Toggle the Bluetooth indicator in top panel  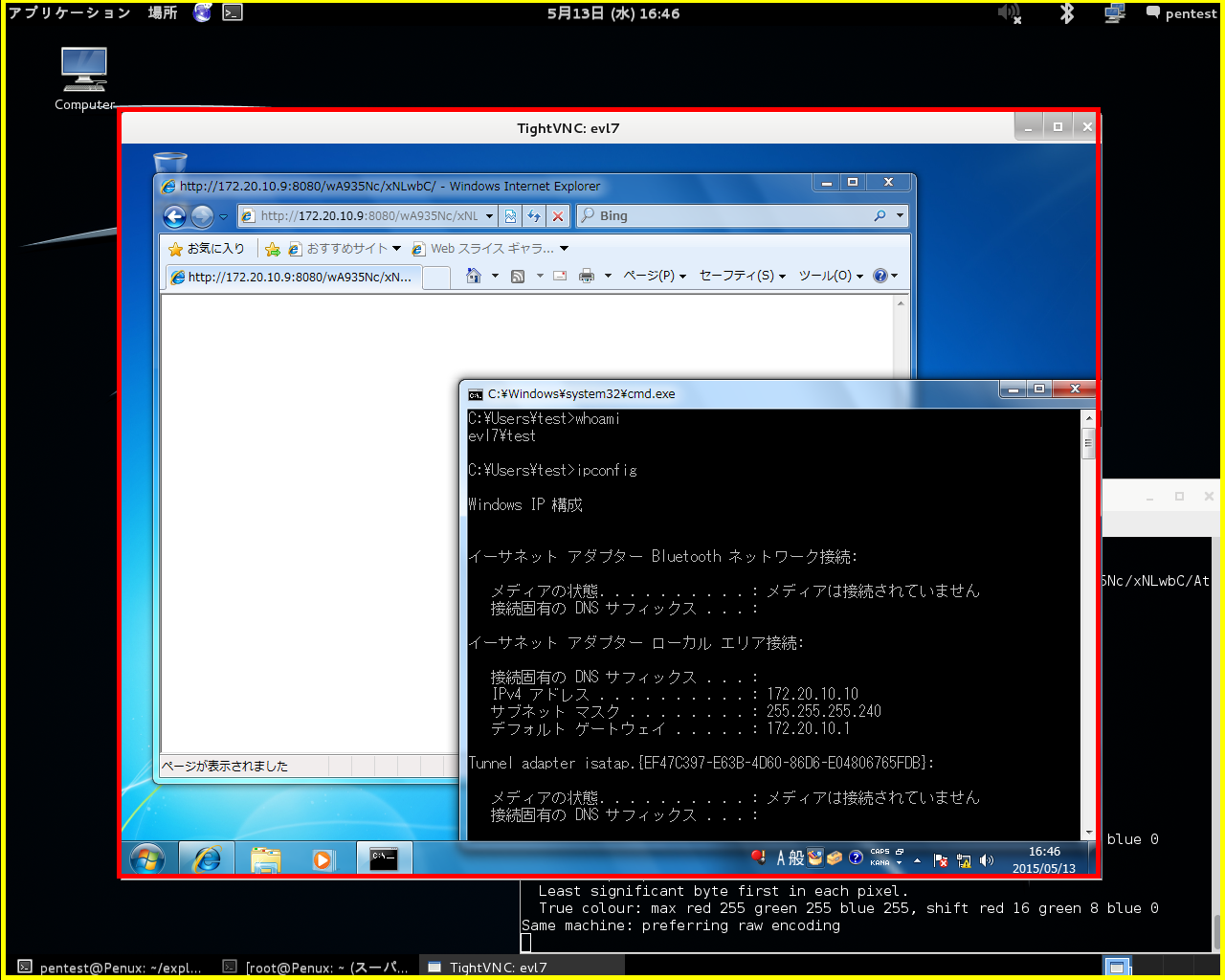tap(1066, 13)
